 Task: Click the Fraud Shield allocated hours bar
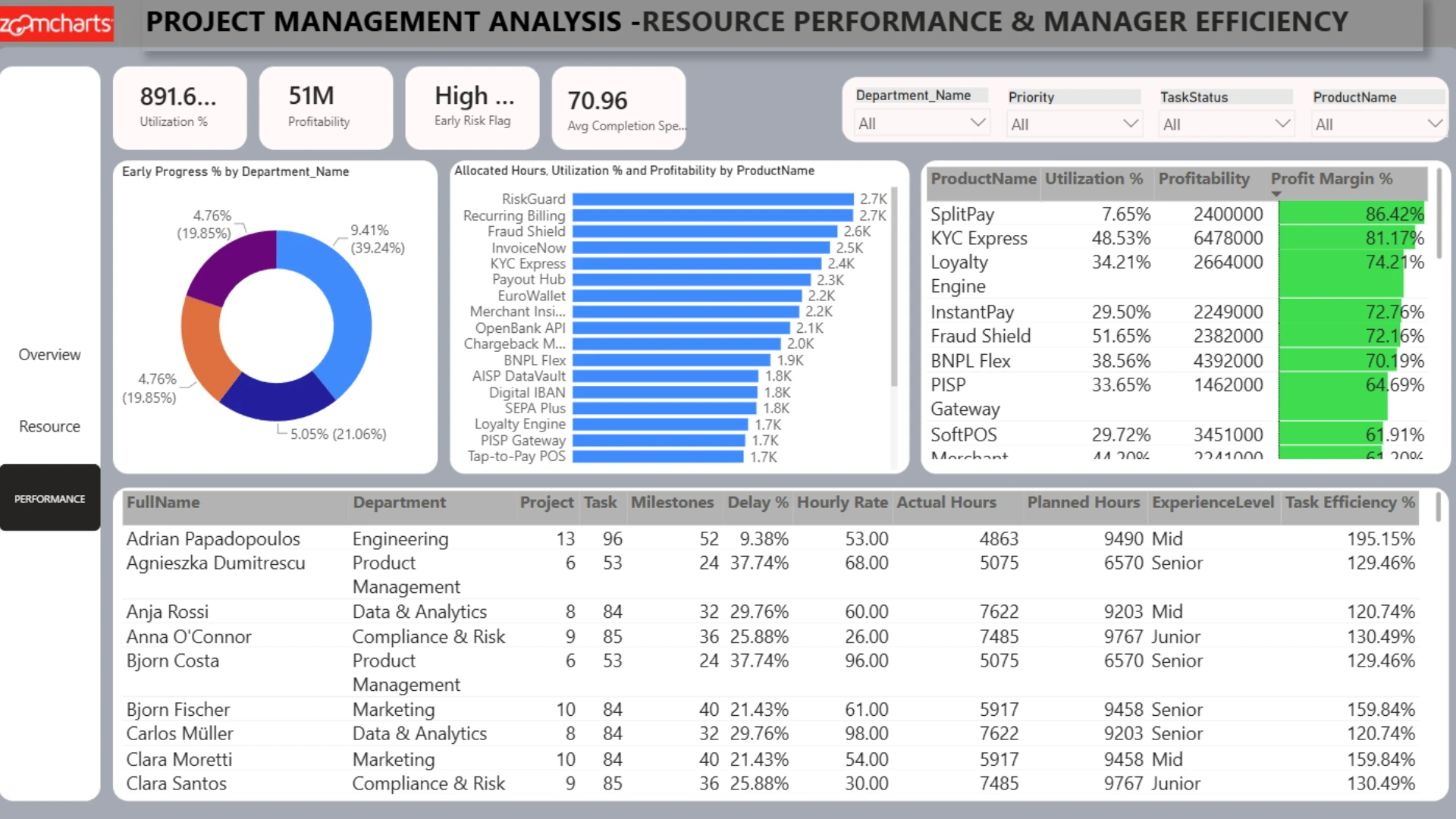coord(705,231)
